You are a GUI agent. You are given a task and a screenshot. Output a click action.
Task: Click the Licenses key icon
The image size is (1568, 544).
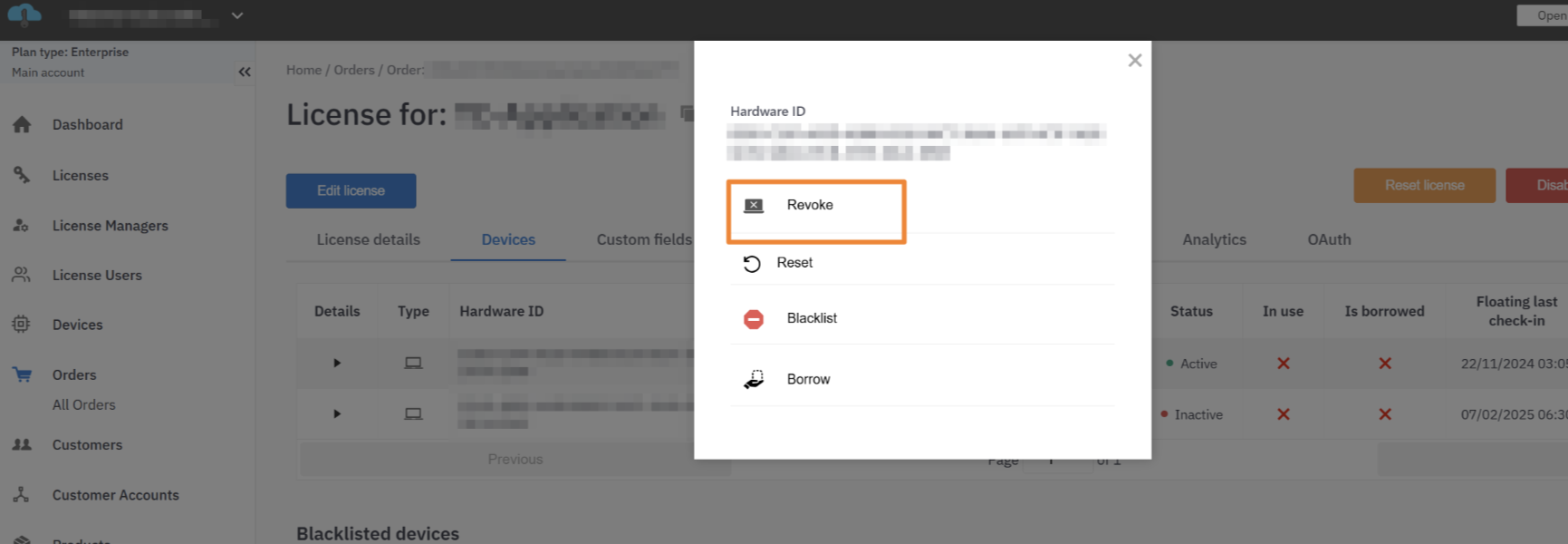click(23, 176)
